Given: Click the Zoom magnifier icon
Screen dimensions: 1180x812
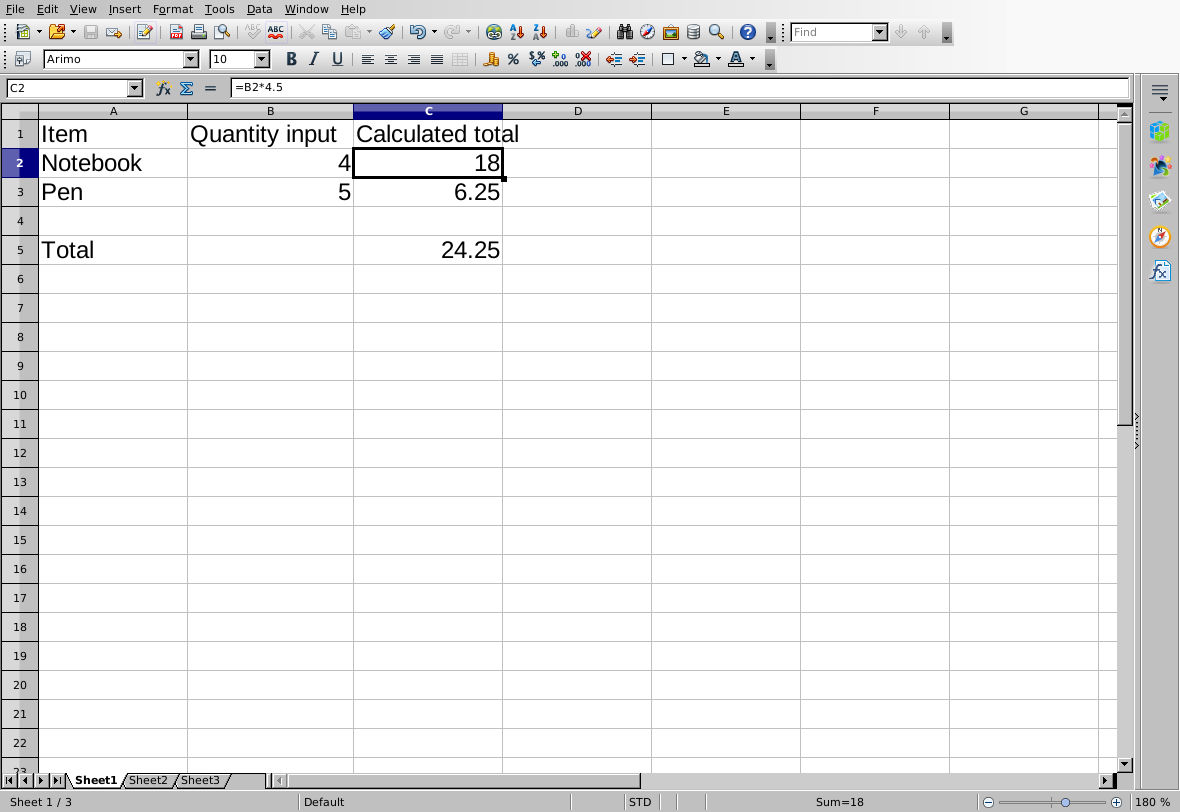Looking at the screenshot, I should click(716, 32).
